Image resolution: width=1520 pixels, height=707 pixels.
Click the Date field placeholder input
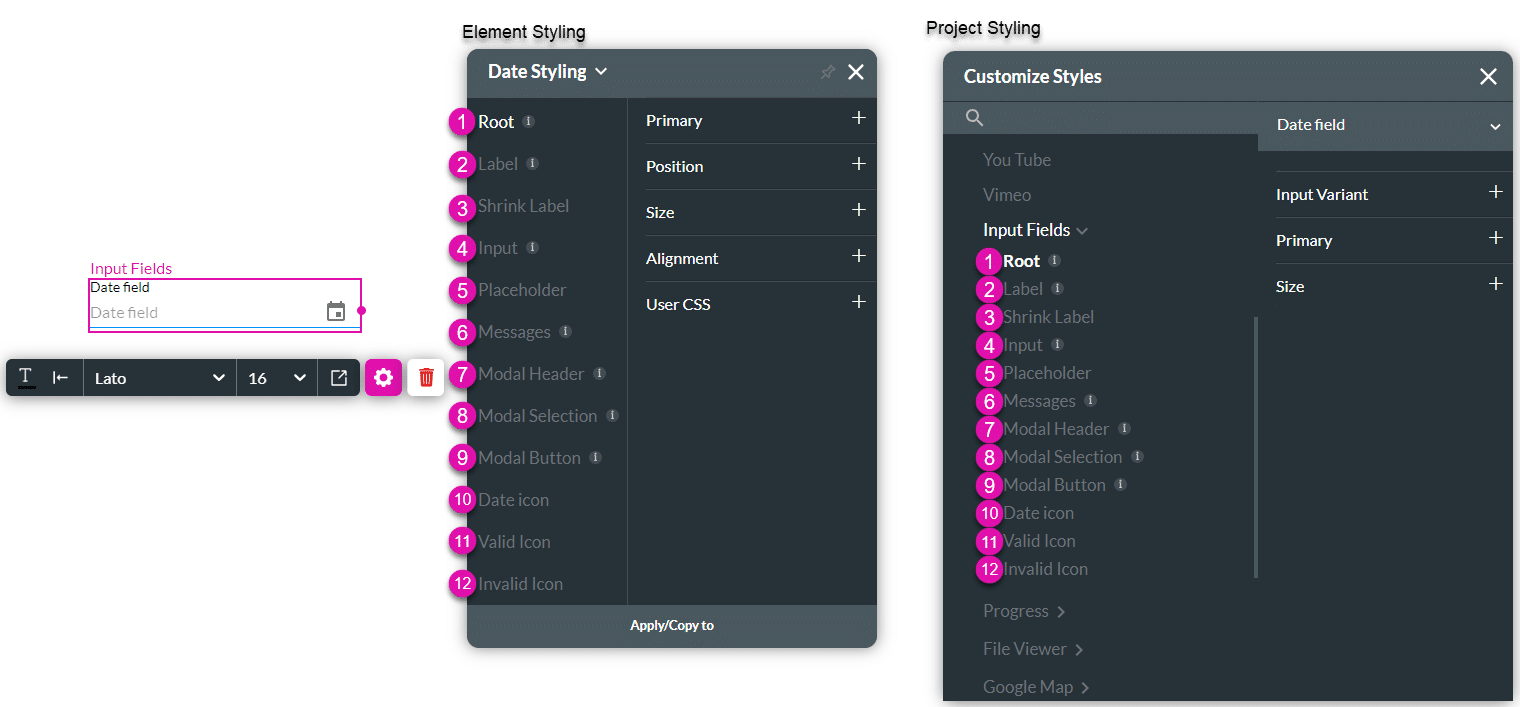200,313
